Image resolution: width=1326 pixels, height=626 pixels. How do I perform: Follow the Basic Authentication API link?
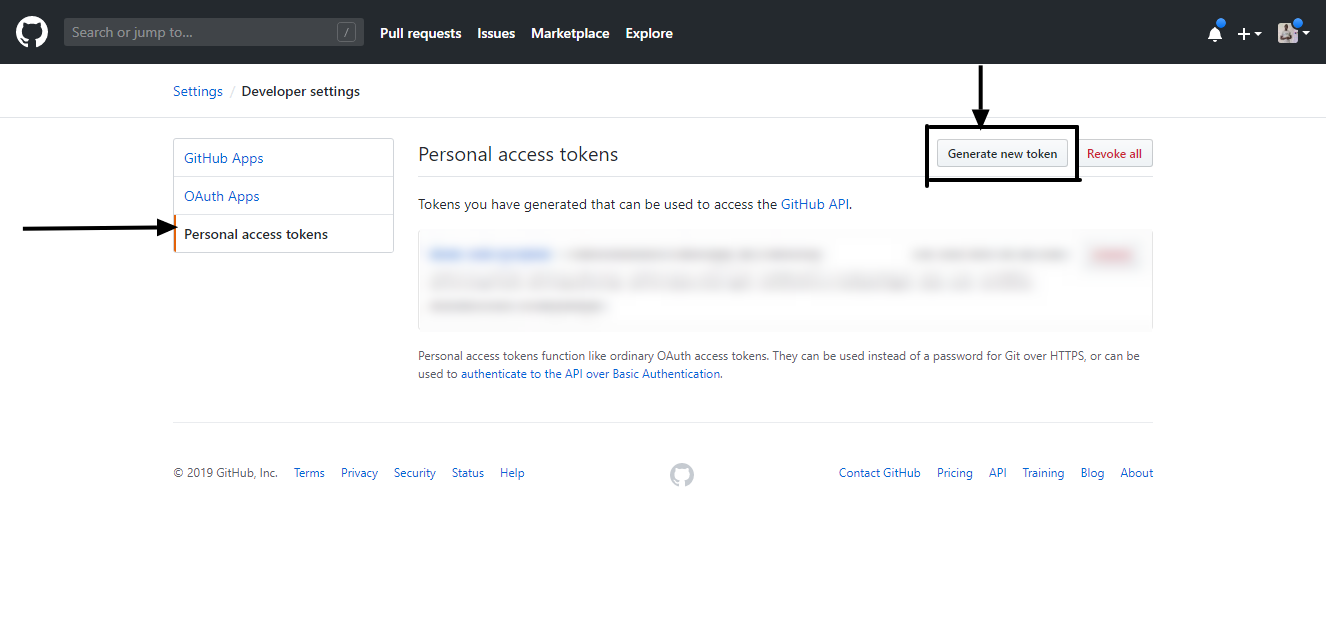(x=590, y=374)
